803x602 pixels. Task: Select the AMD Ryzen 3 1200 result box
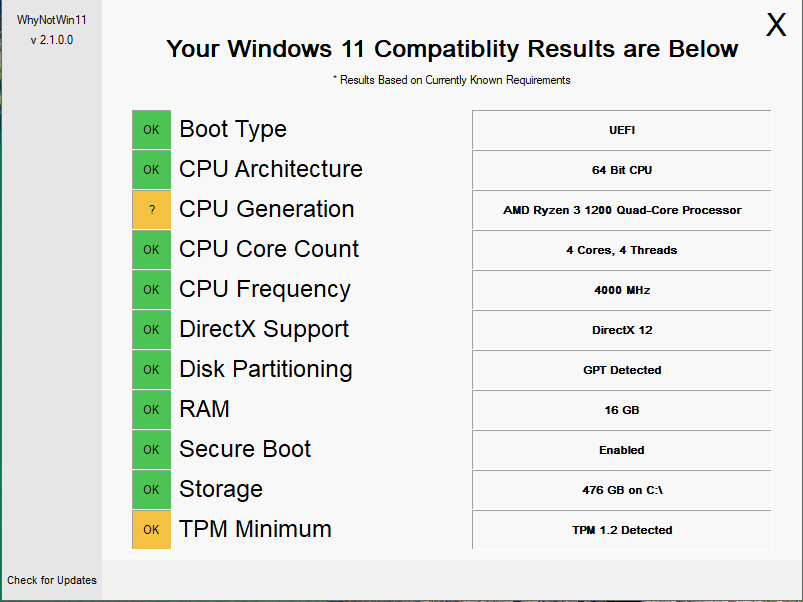pos(622,210)
